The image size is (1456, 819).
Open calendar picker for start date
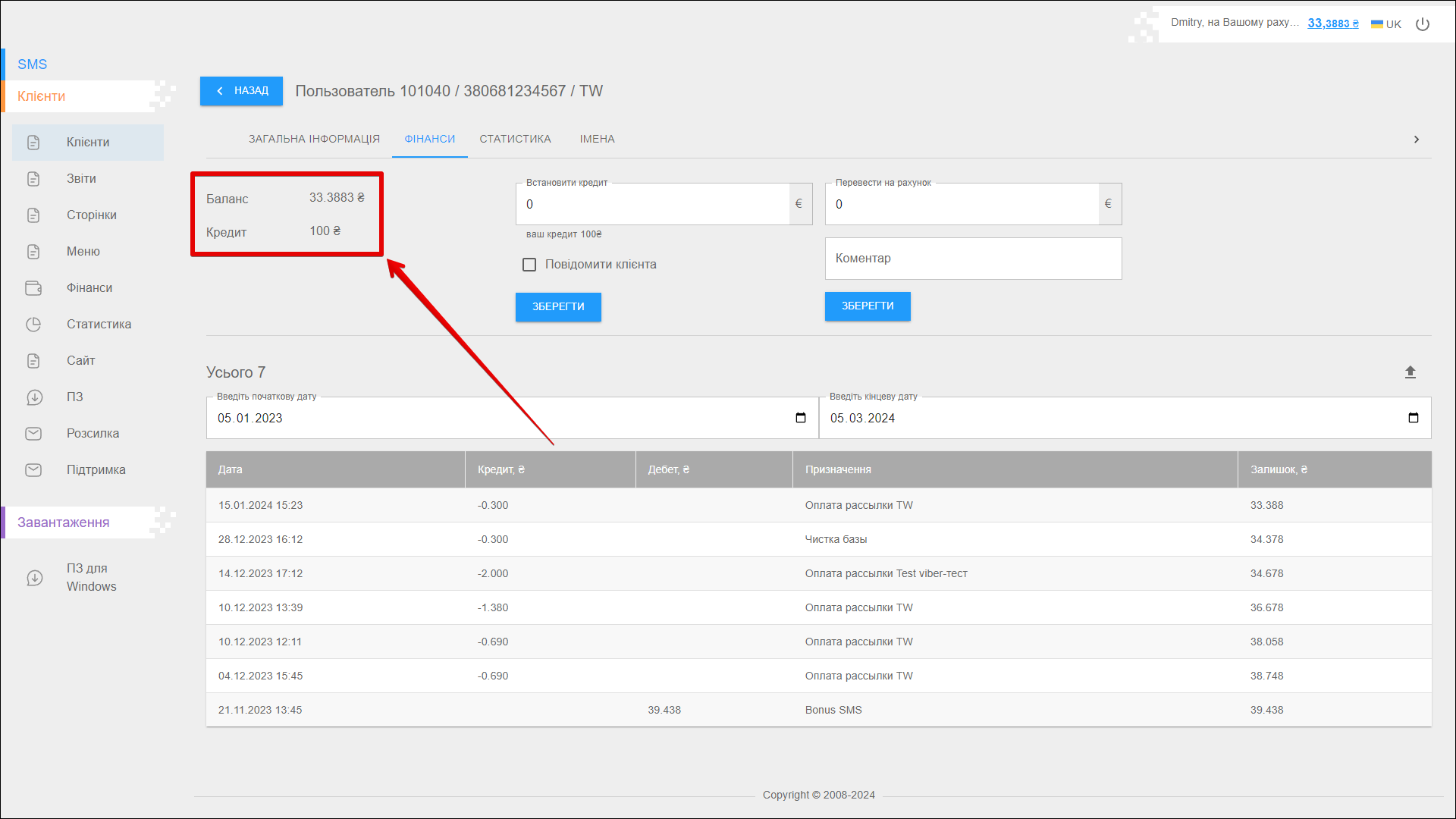tap(801, 418)
